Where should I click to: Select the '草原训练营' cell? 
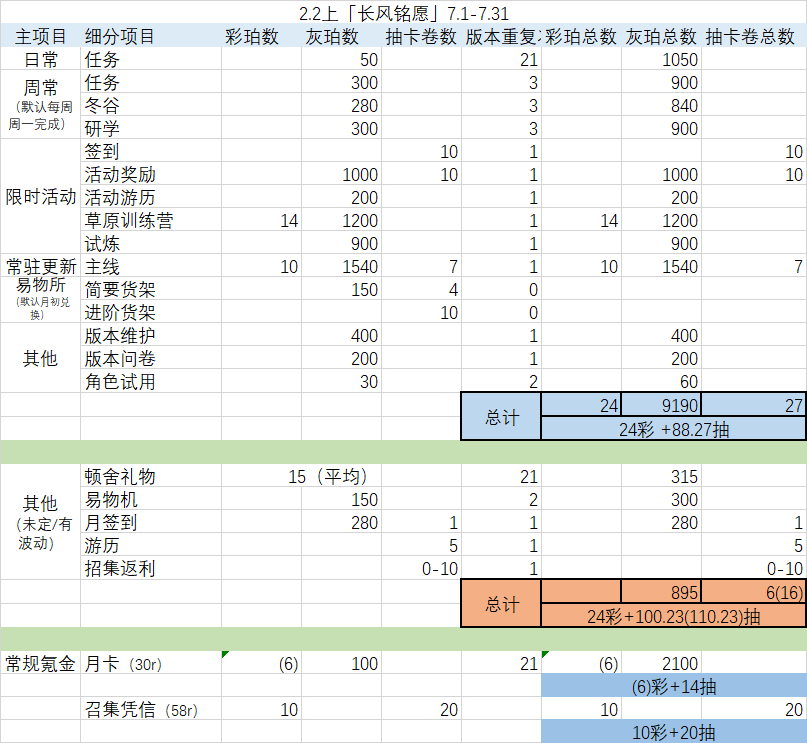pyautogui.click(x=151, y=220)
